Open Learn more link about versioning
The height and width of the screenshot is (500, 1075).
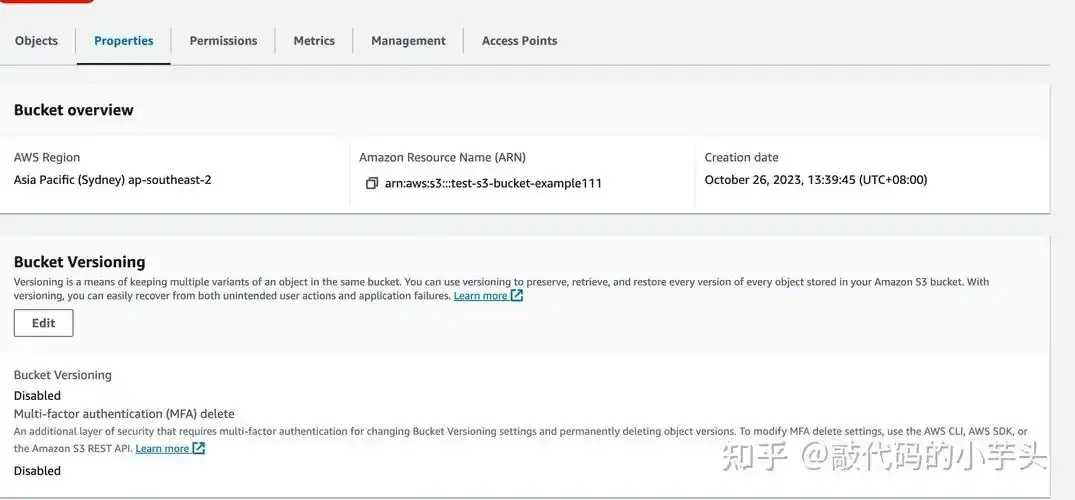pyautogui.click(x=488, y=296)
